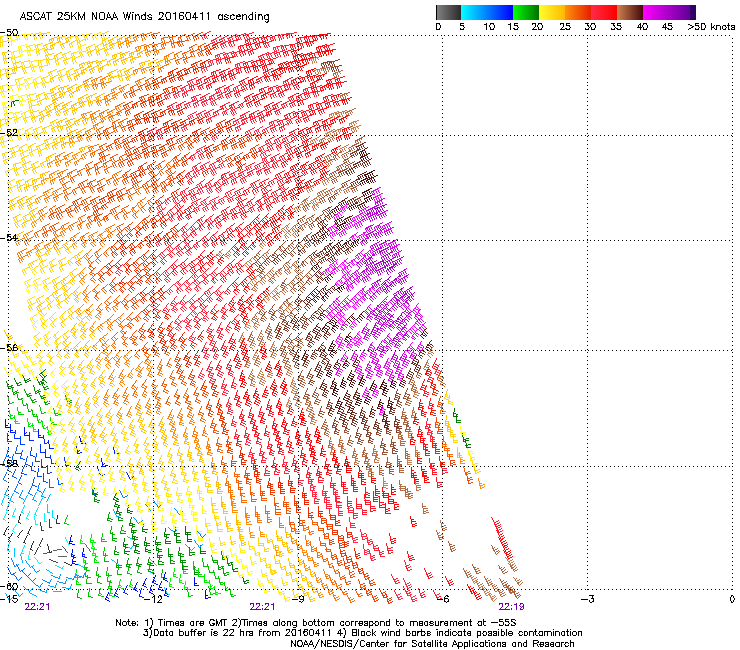Click the '0' longitude label on bottom axis
Viewport: 740px width, 650px height.
point(732,599)
